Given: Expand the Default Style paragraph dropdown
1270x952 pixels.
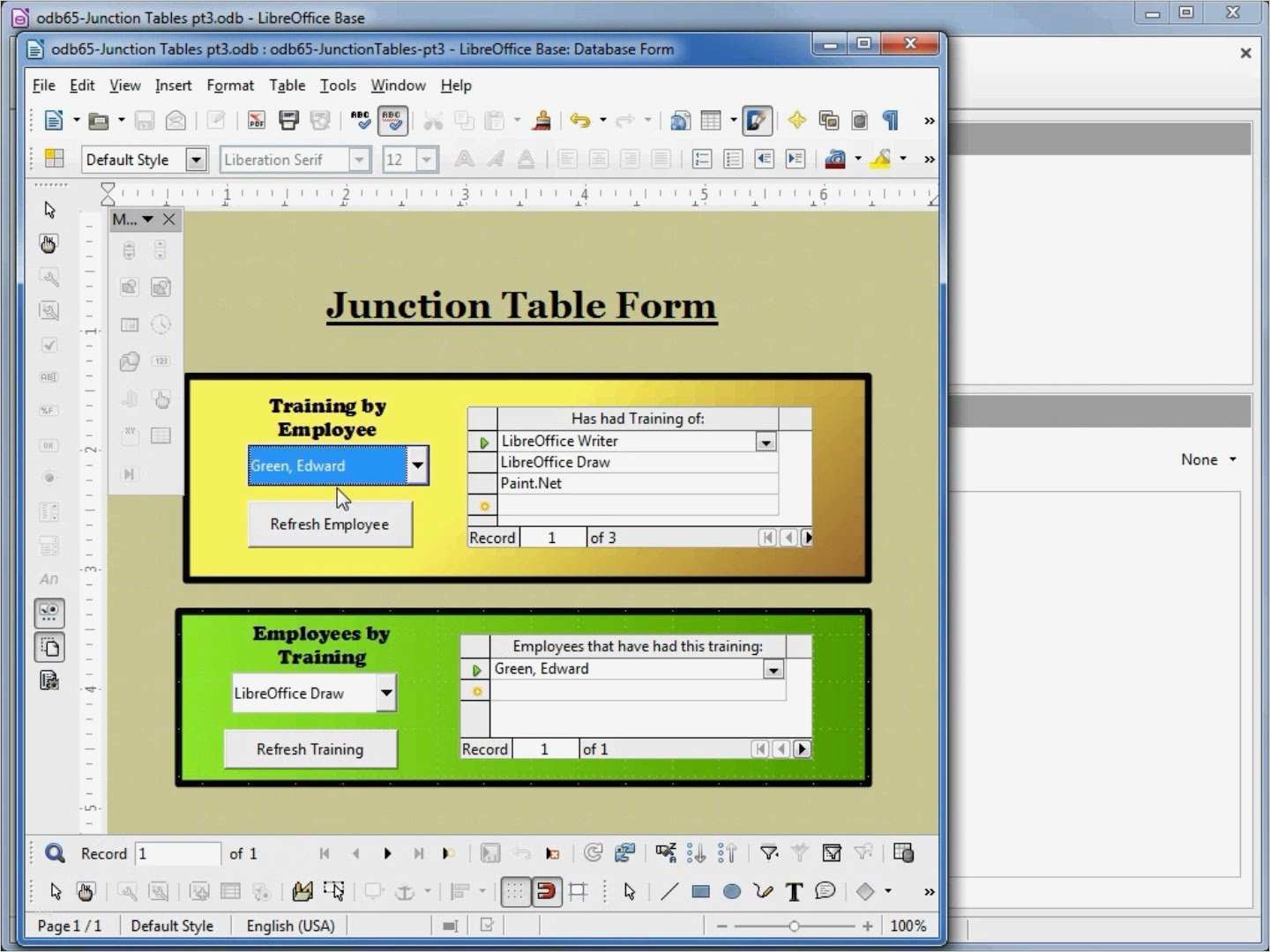Looking at the screenshot, I should (196, 160).
